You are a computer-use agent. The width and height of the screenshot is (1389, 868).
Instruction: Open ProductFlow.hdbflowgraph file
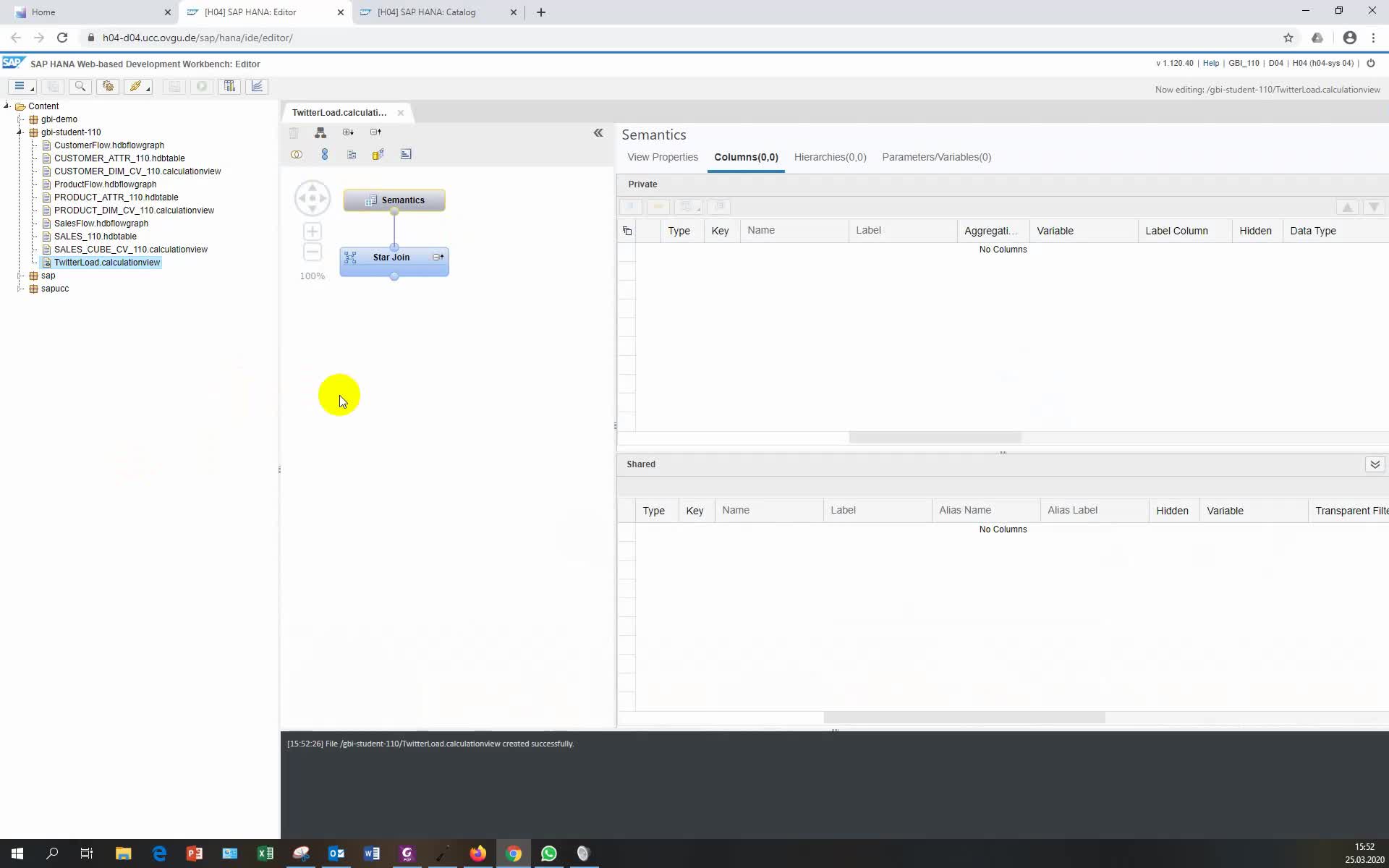(105, 184)
